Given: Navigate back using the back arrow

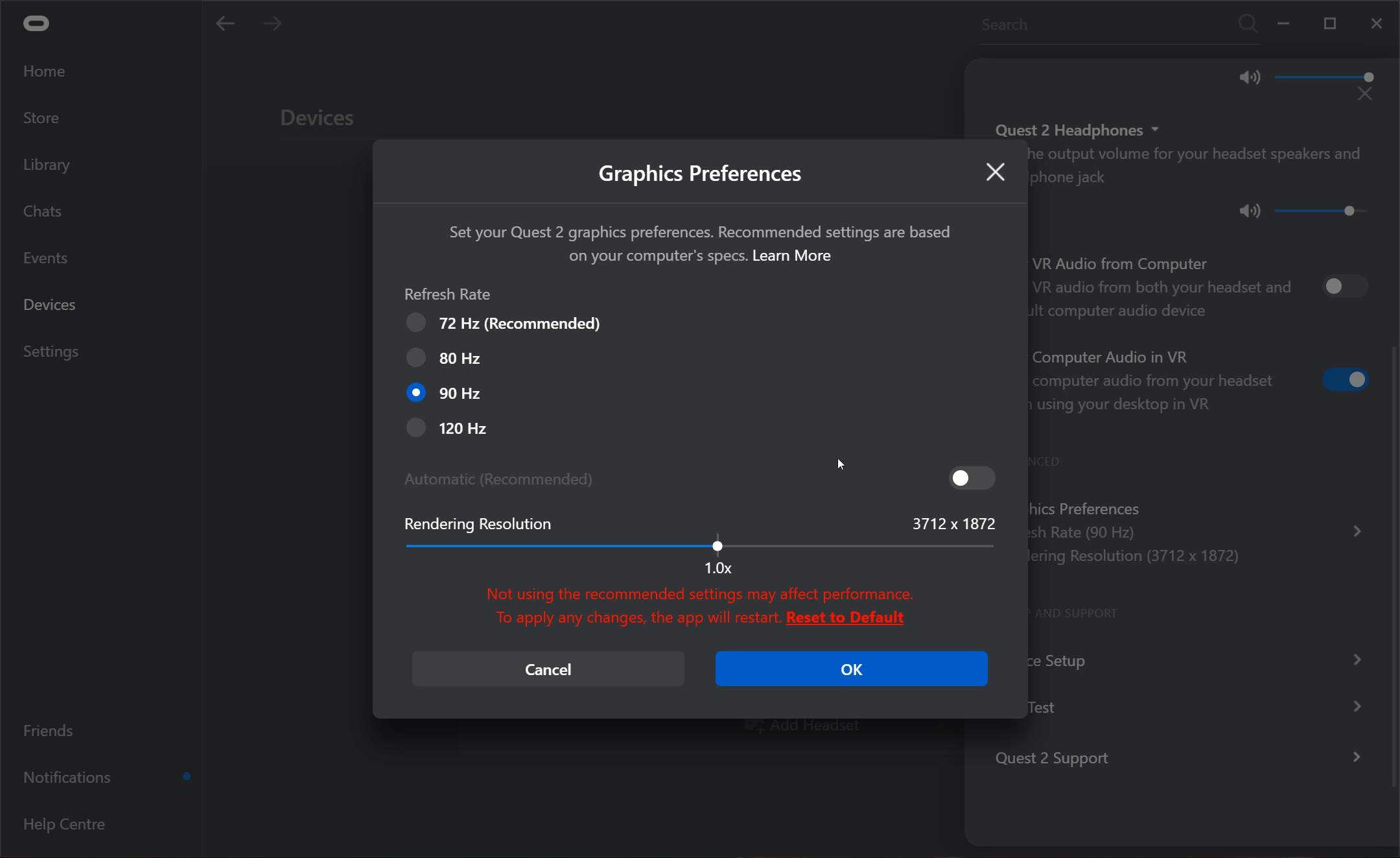Looking at the screenshot, I should click(x=225, y=23).
